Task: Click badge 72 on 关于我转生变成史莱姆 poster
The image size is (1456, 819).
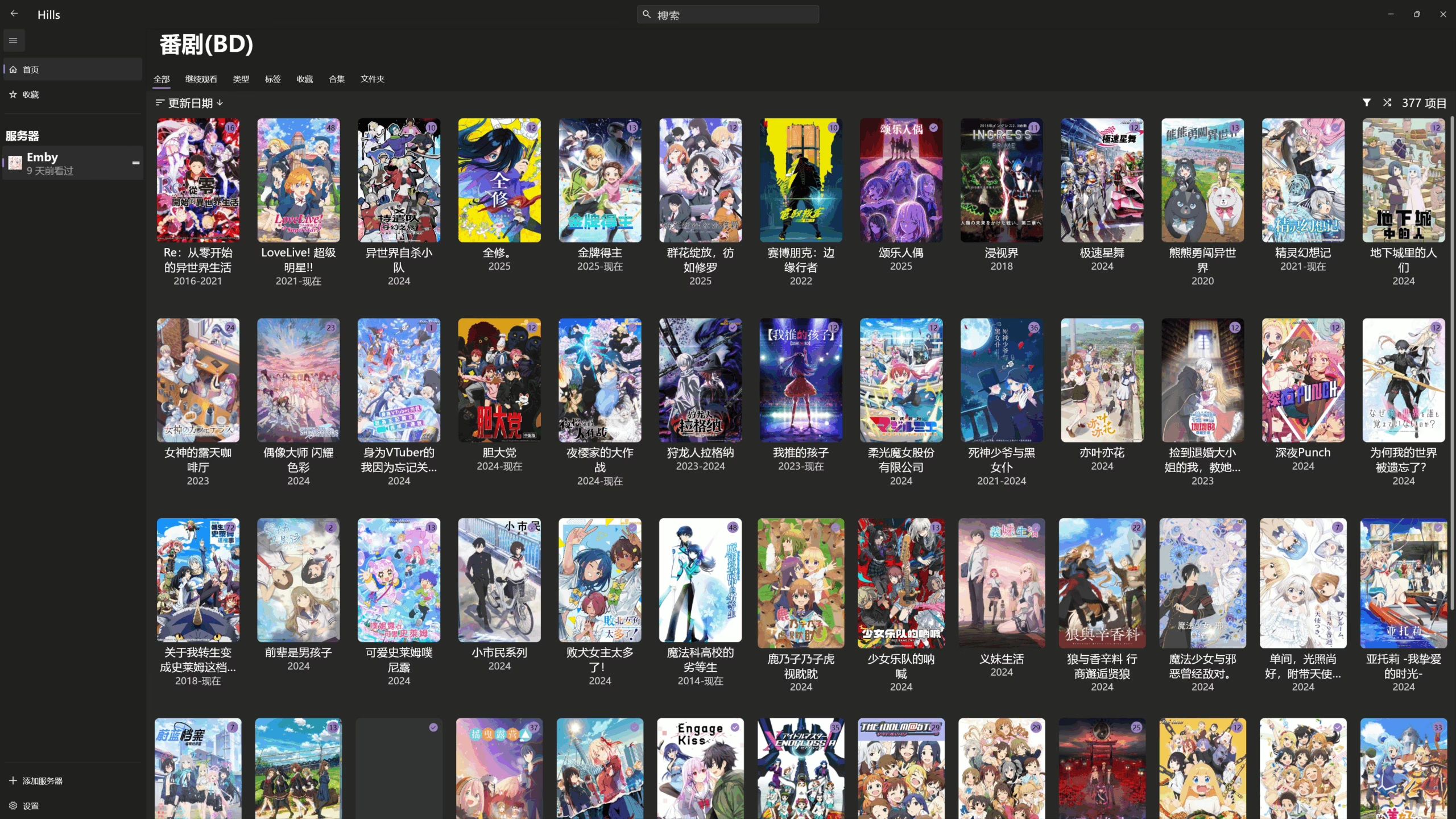Action: pos(230,527)
